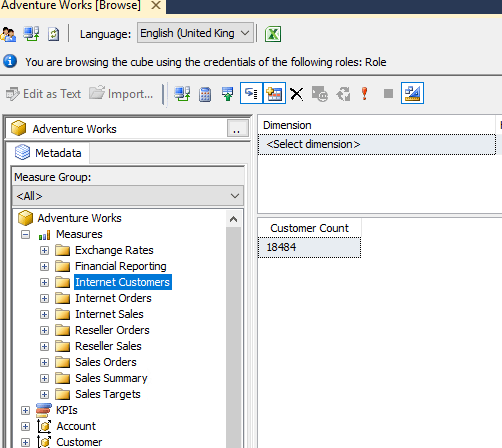
Task: Select Reseller Sales tree item
Action: pos(108,346)
